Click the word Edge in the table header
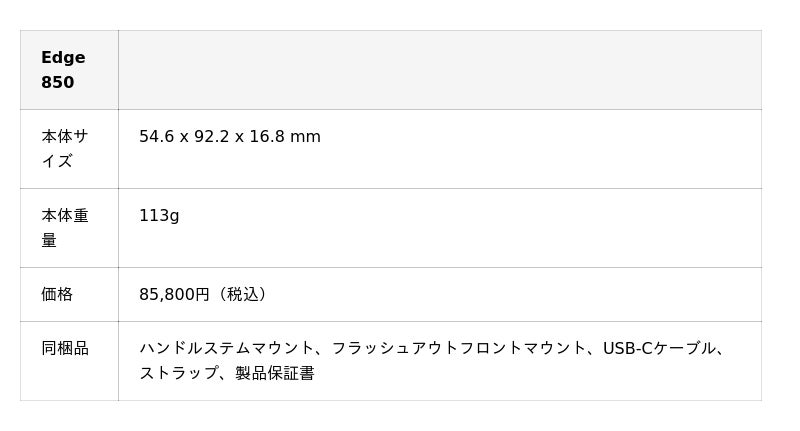 pos(63,58)
